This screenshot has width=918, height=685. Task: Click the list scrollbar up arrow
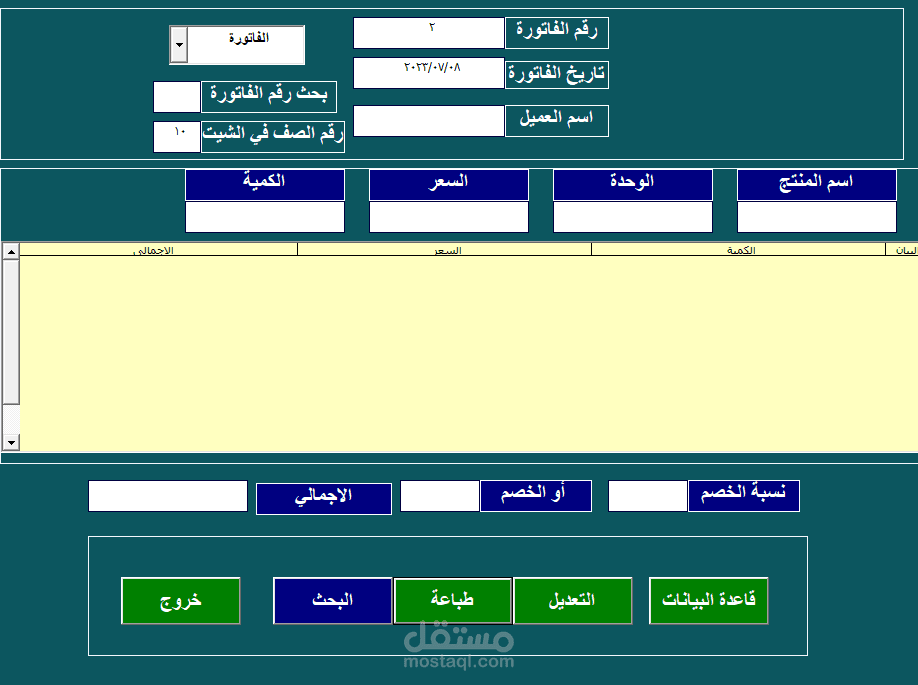pyautogui.click(x=11, y=251)
